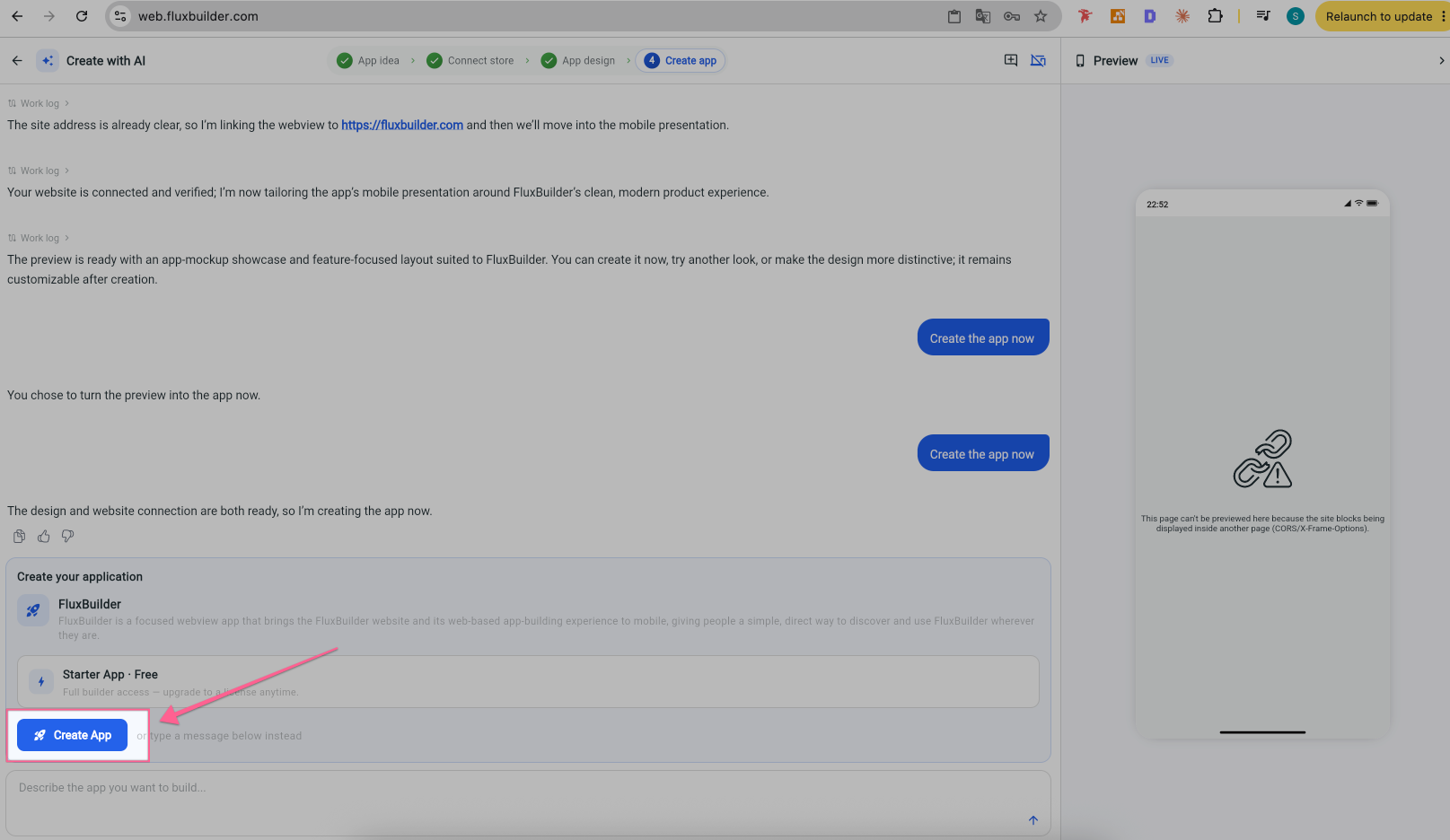
Task: Click the CORS preview blocked message
Action: pyautogui.click(x=1262, y=523)
